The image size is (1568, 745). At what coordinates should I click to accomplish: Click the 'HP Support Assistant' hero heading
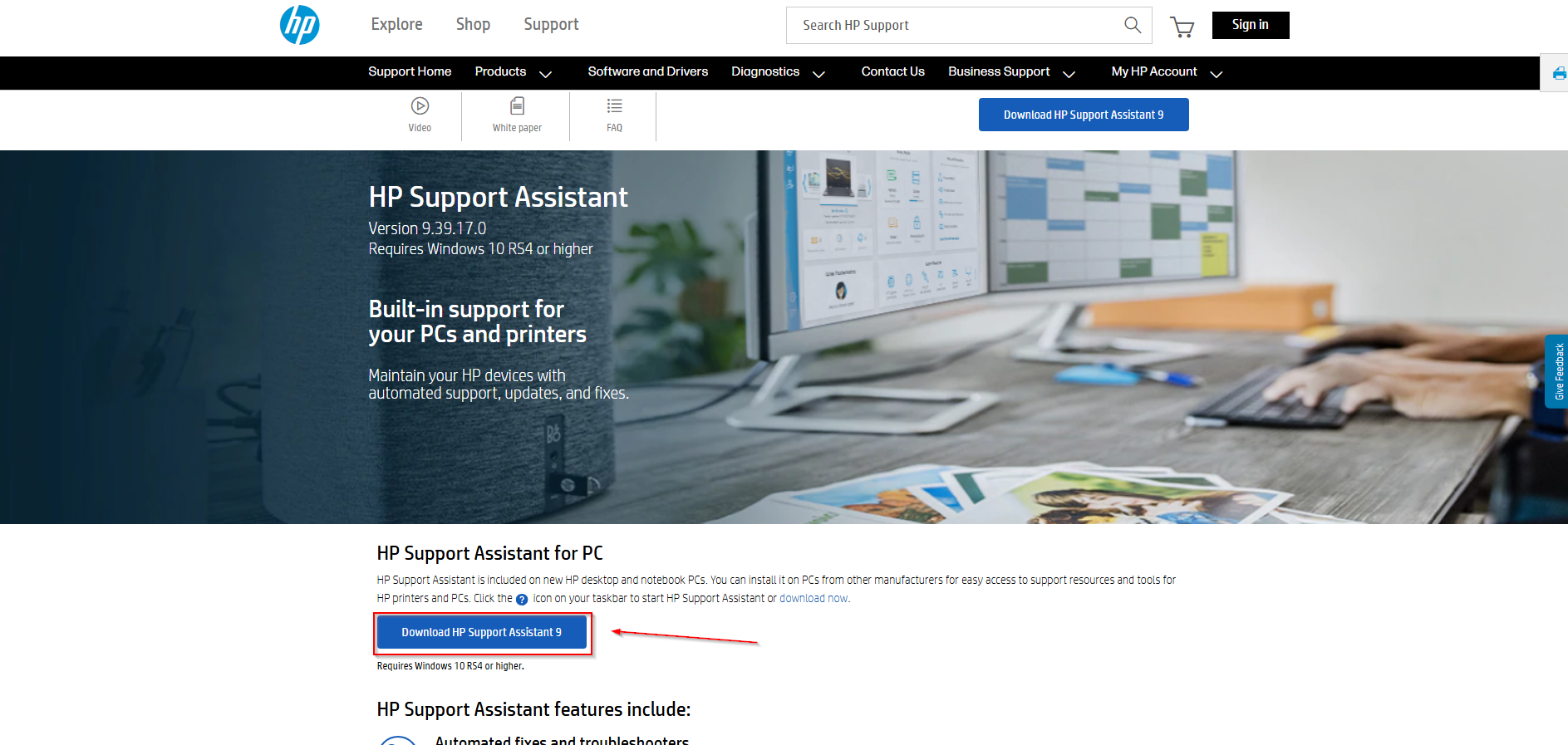(499, 198)
